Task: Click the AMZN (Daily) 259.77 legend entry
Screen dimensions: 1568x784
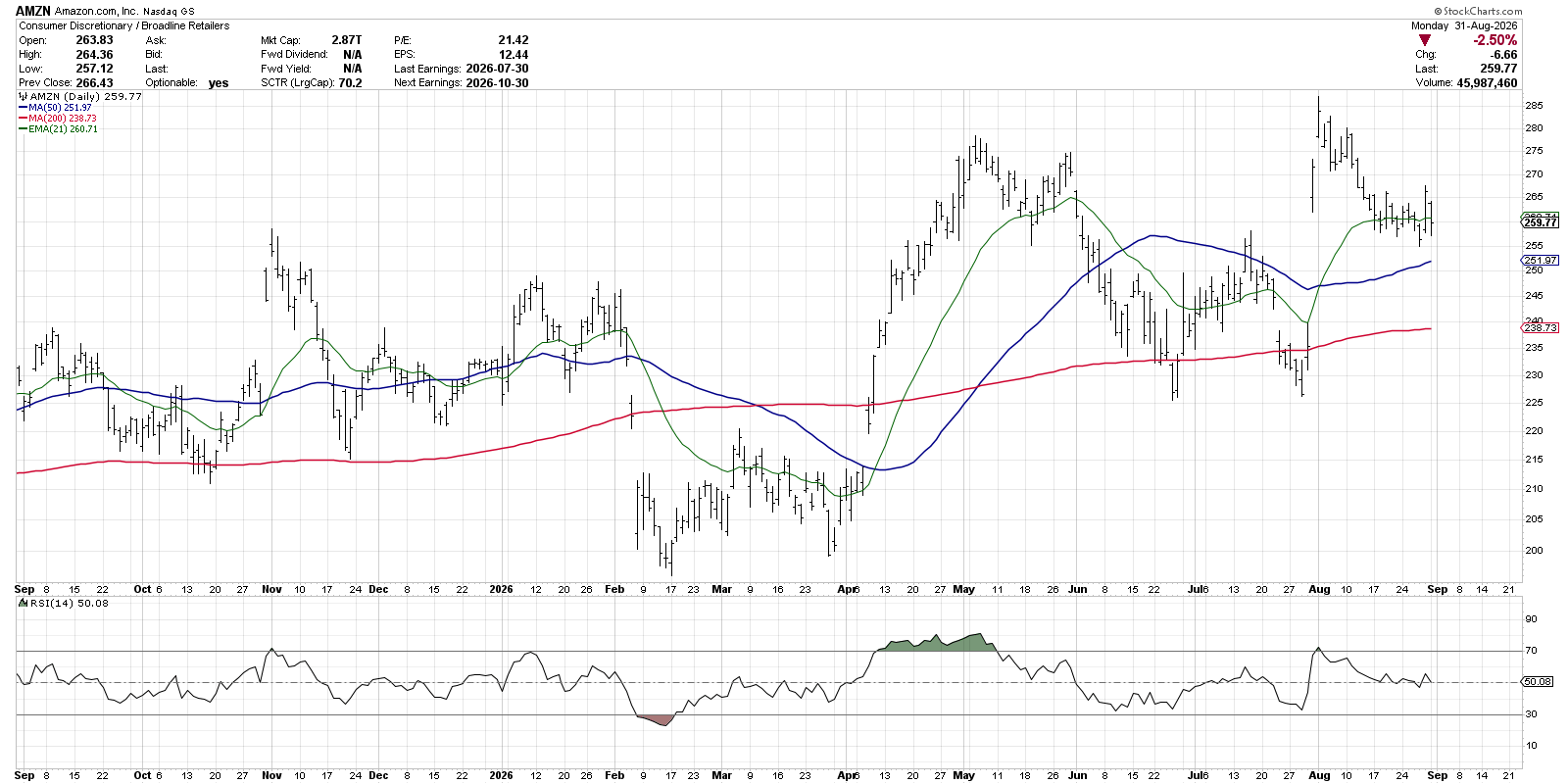Action: (86, 97)
